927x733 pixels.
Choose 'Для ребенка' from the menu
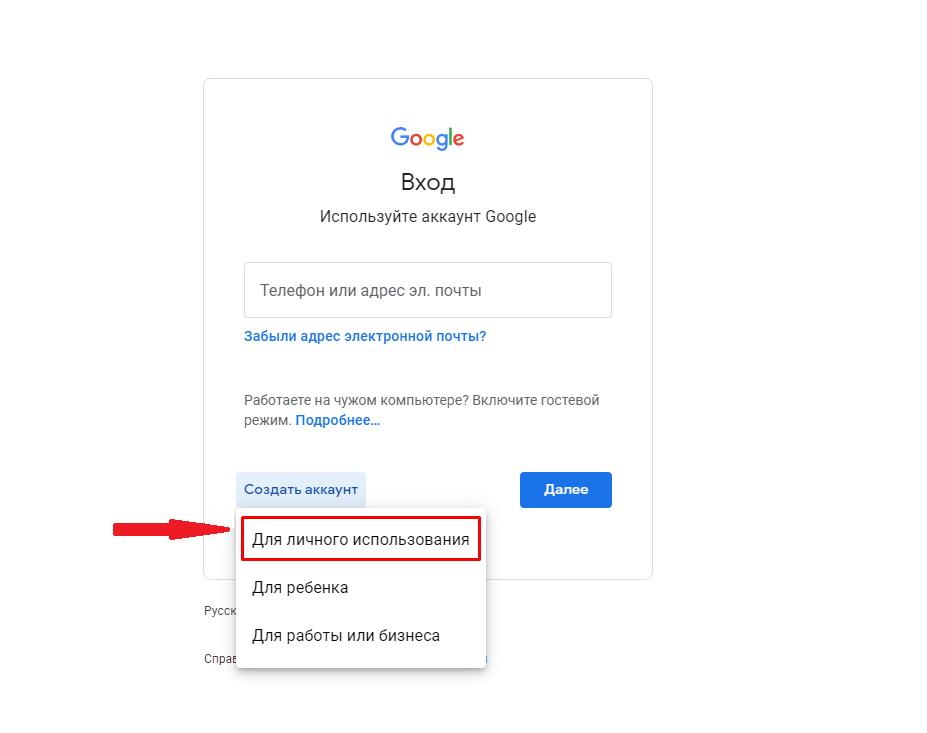point(300,588)
